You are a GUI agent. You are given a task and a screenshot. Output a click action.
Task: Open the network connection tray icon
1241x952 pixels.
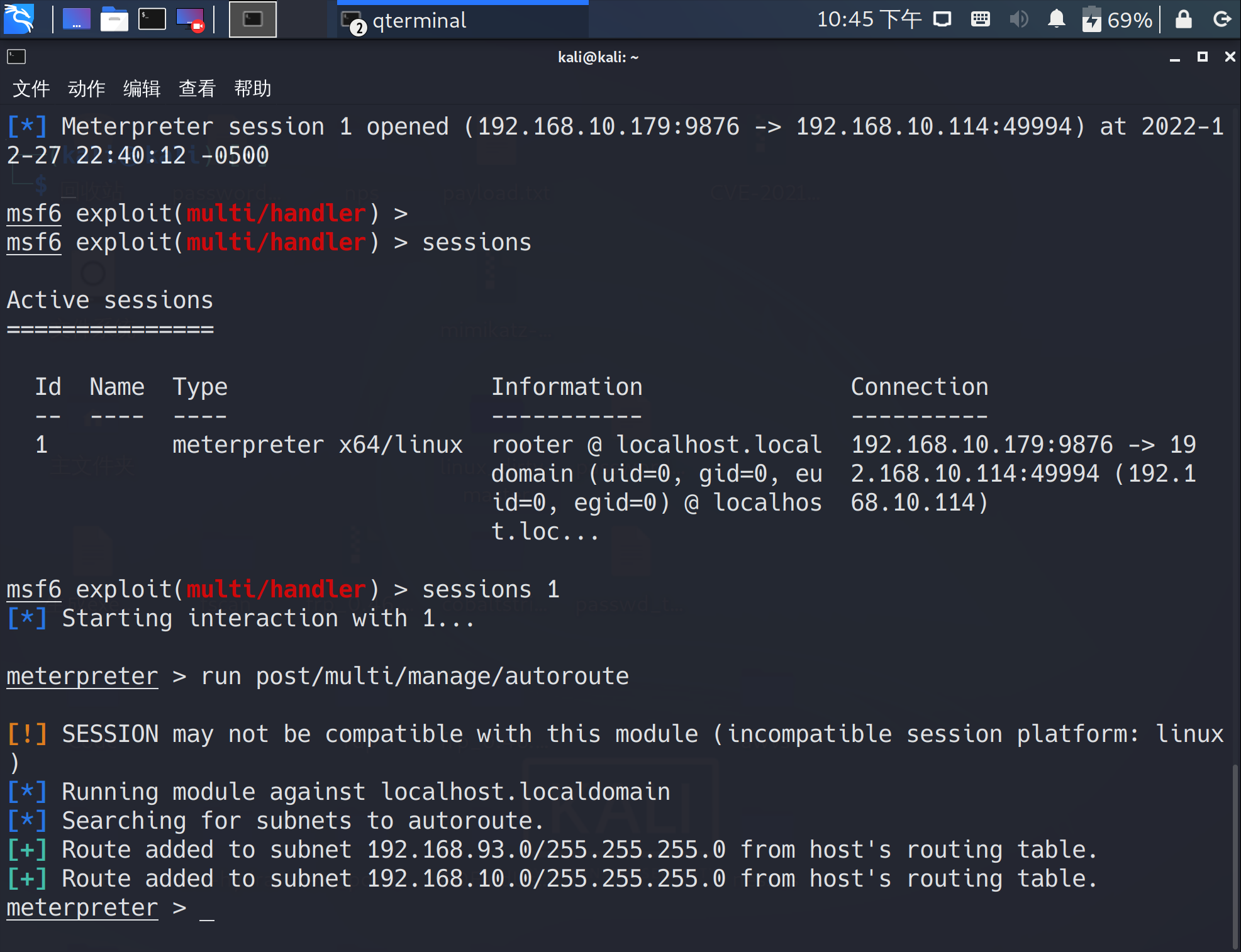point(942,19)
